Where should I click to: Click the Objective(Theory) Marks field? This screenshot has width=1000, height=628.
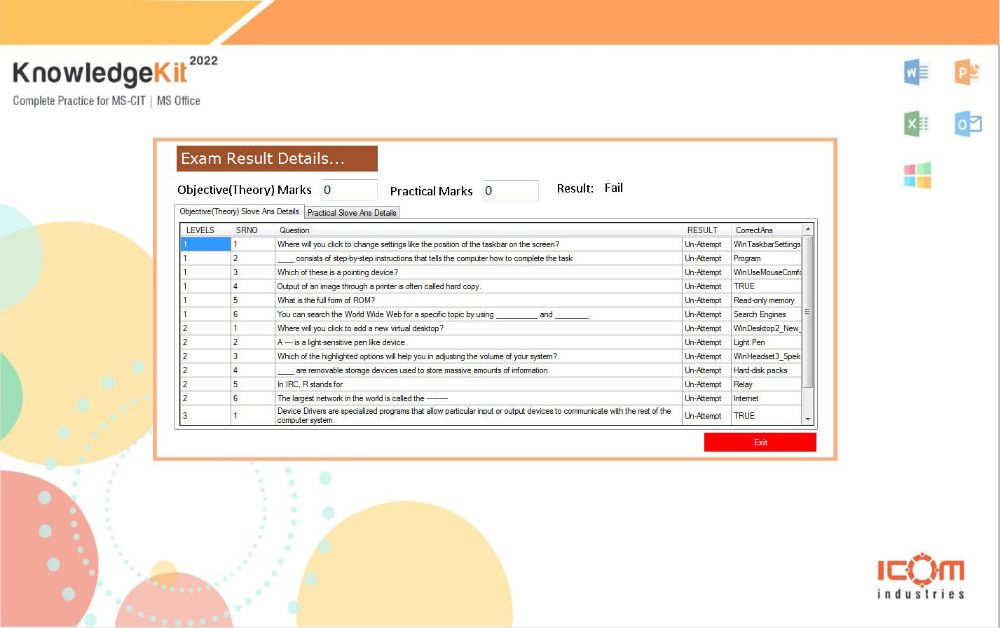(x=349, y=190)
